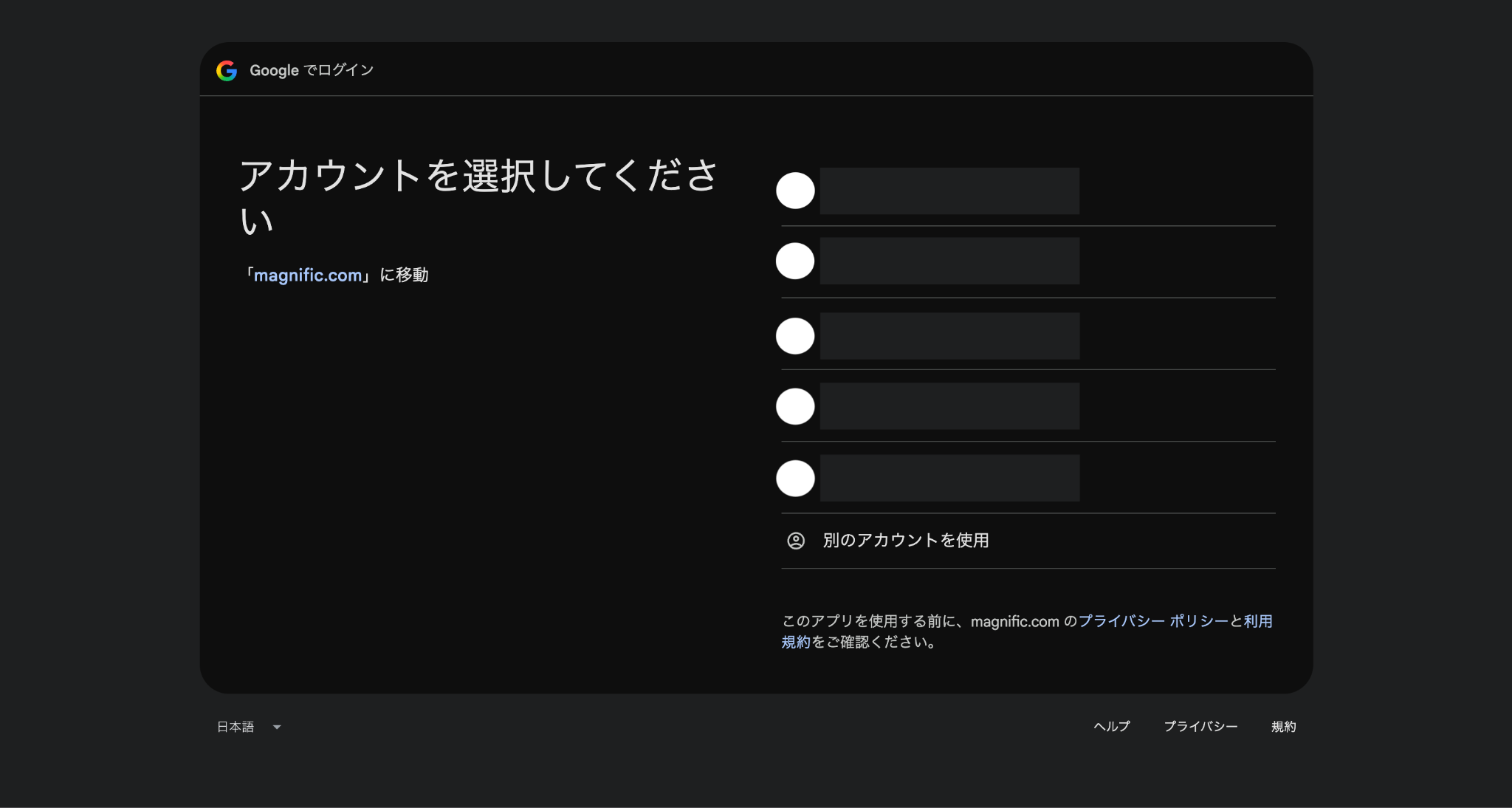Pick the fourth account in the list
Viewport: 1512px width, 808px height.
[x=1028, y=405]
